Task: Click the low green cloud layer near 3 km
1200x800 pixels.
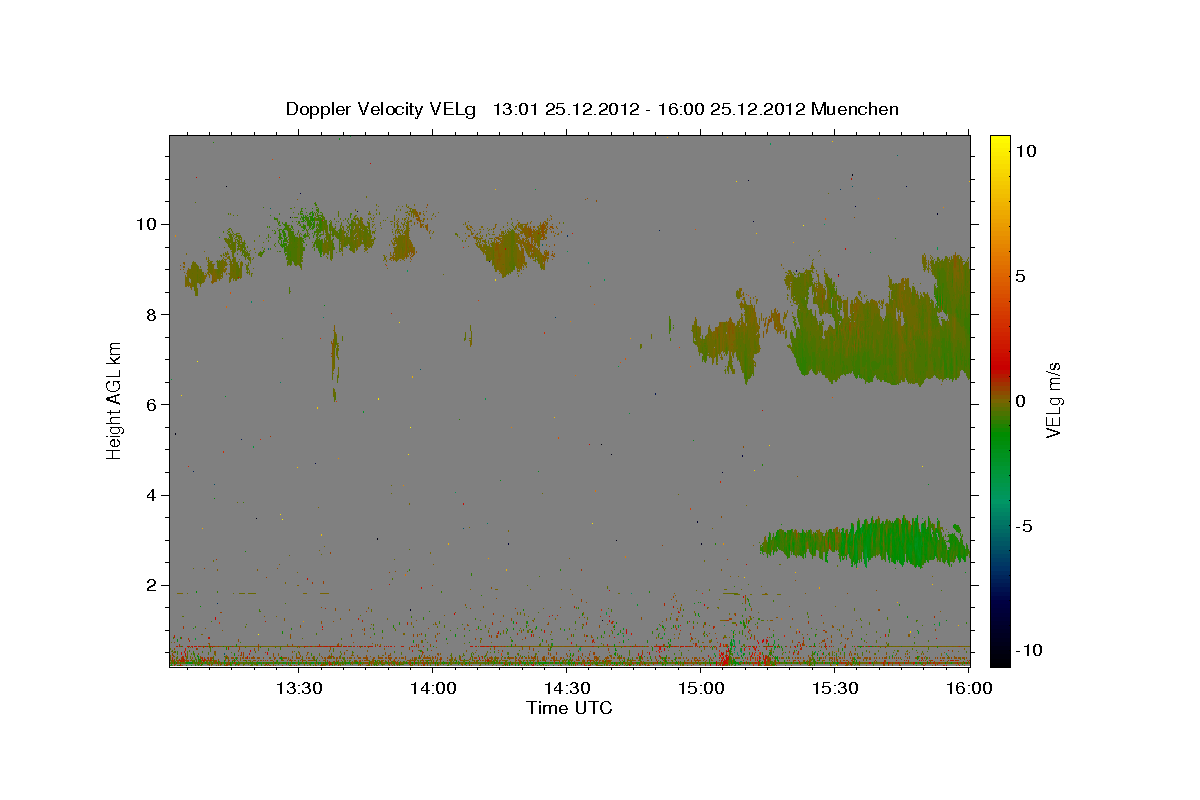Action: pyautogui.click(x=865, y=541)
